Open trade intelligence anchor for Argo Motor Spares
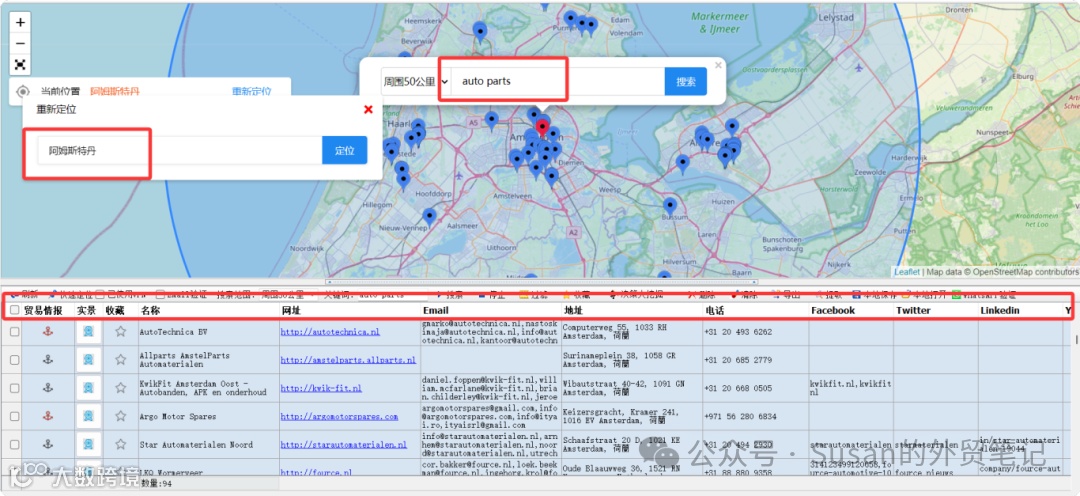This screenshot has height=496, width=1080. [48, 416]
